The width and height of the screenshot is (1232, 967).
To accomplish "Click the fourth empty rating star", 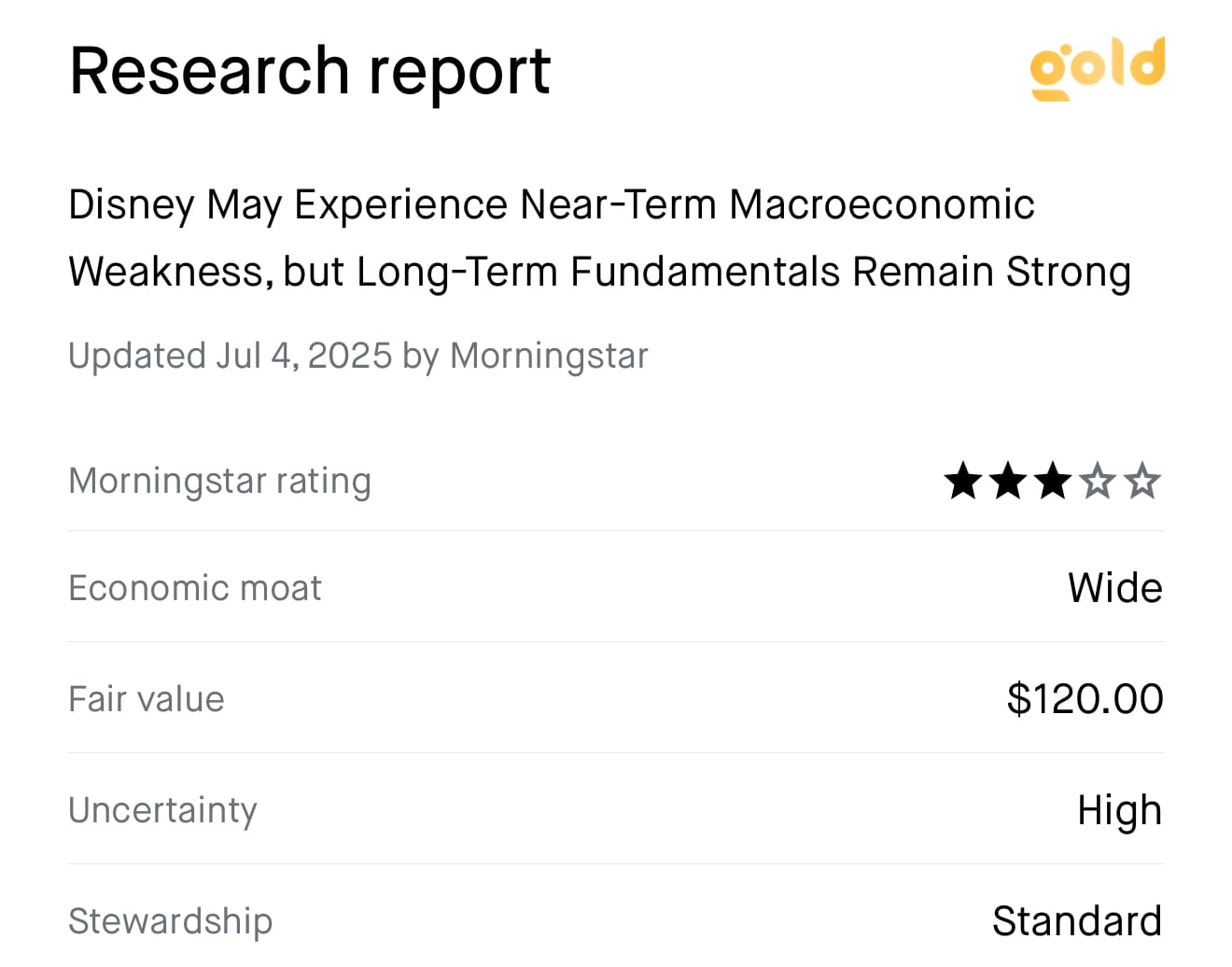I will click(x=1098, y=482).
